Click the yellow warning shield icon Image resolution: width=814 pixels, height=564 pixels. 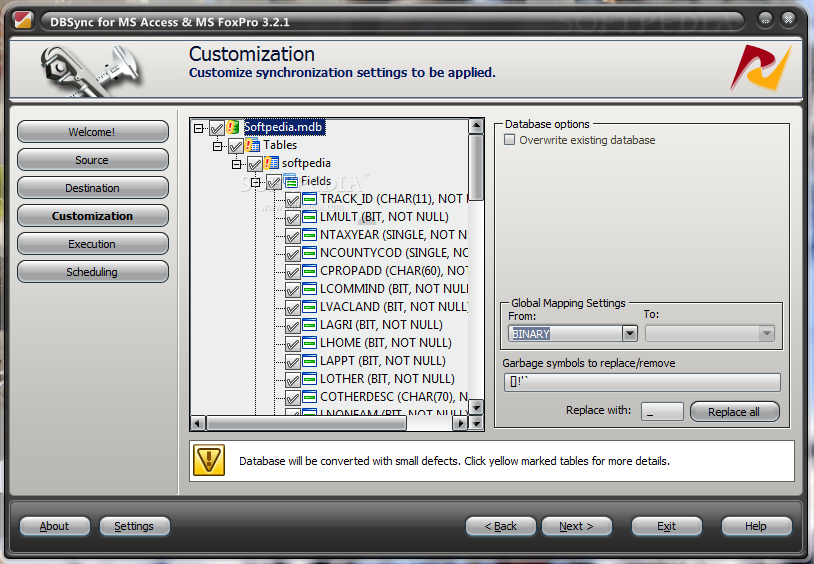click(x=209, y=460)
